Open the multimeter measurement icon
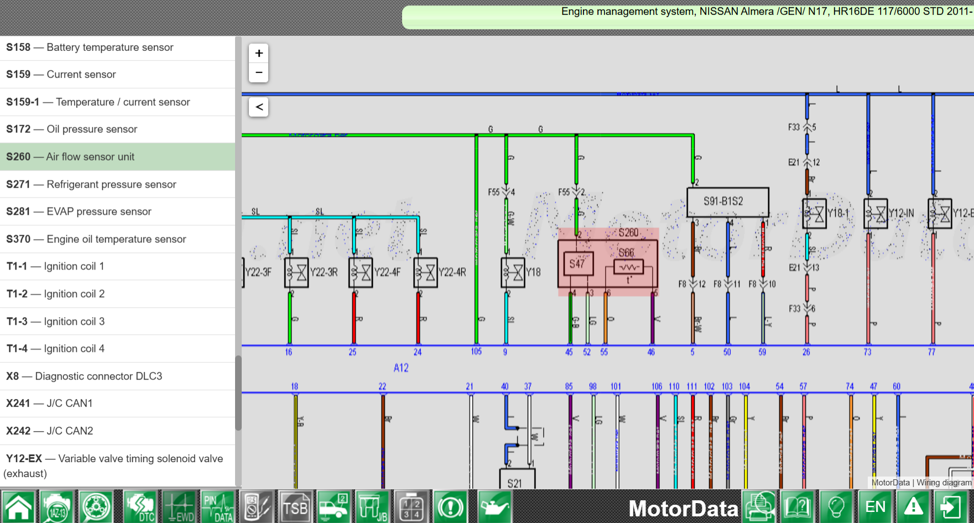Viewport: 974px width, 523px height. pyautogui.click(x=257, y=506)
